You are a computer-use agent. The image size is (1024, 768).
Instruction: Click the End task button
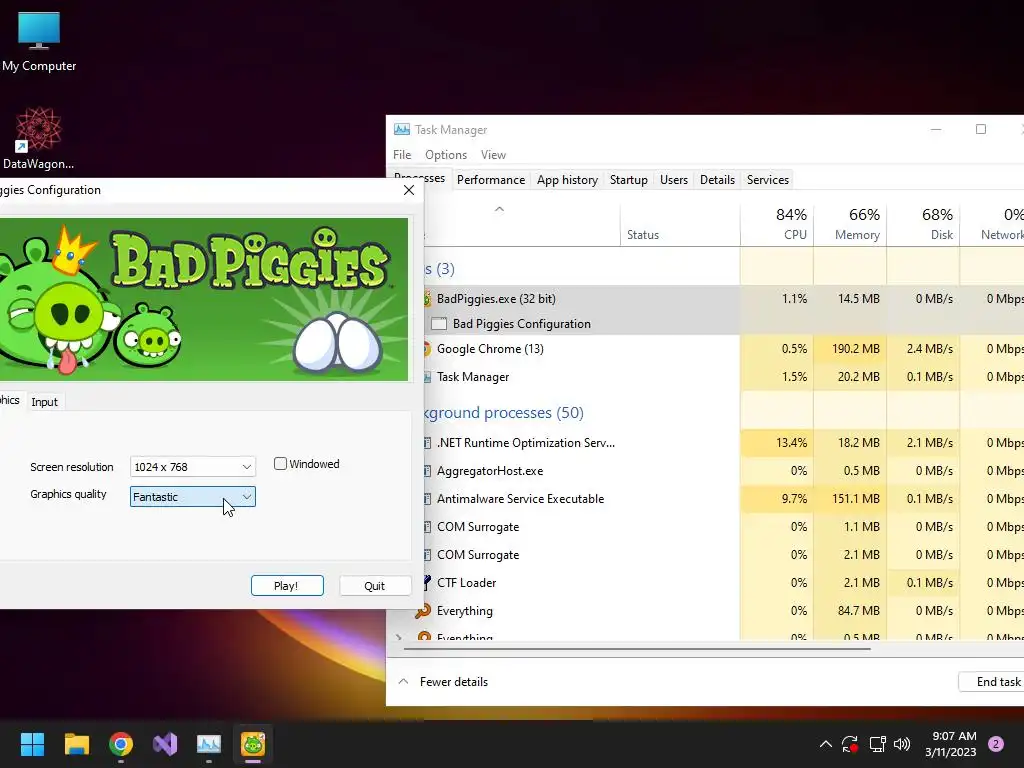[993, 682]
